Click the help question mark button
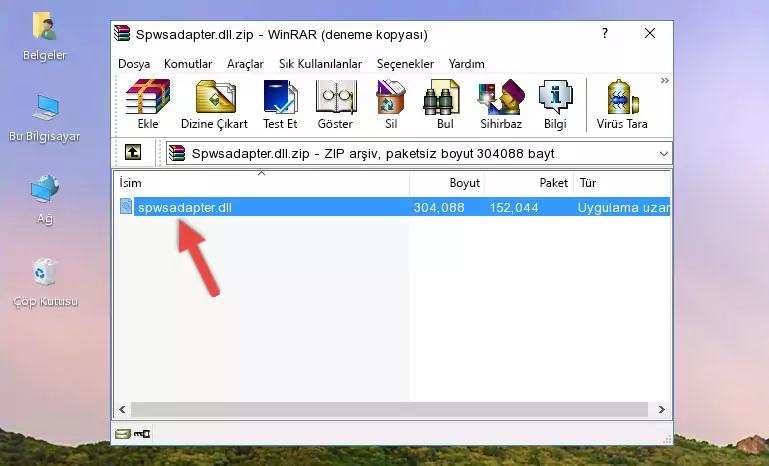 point(605,33)
